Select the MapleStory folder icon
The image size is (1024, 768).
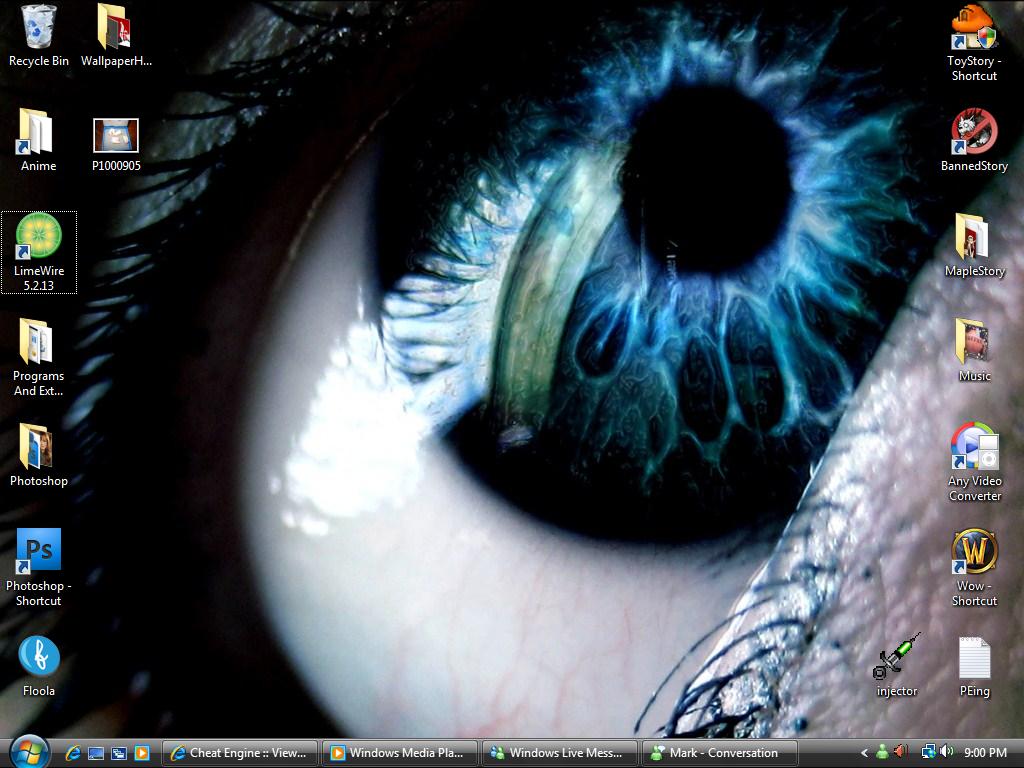pyautogui.click(x=972, y=236)
